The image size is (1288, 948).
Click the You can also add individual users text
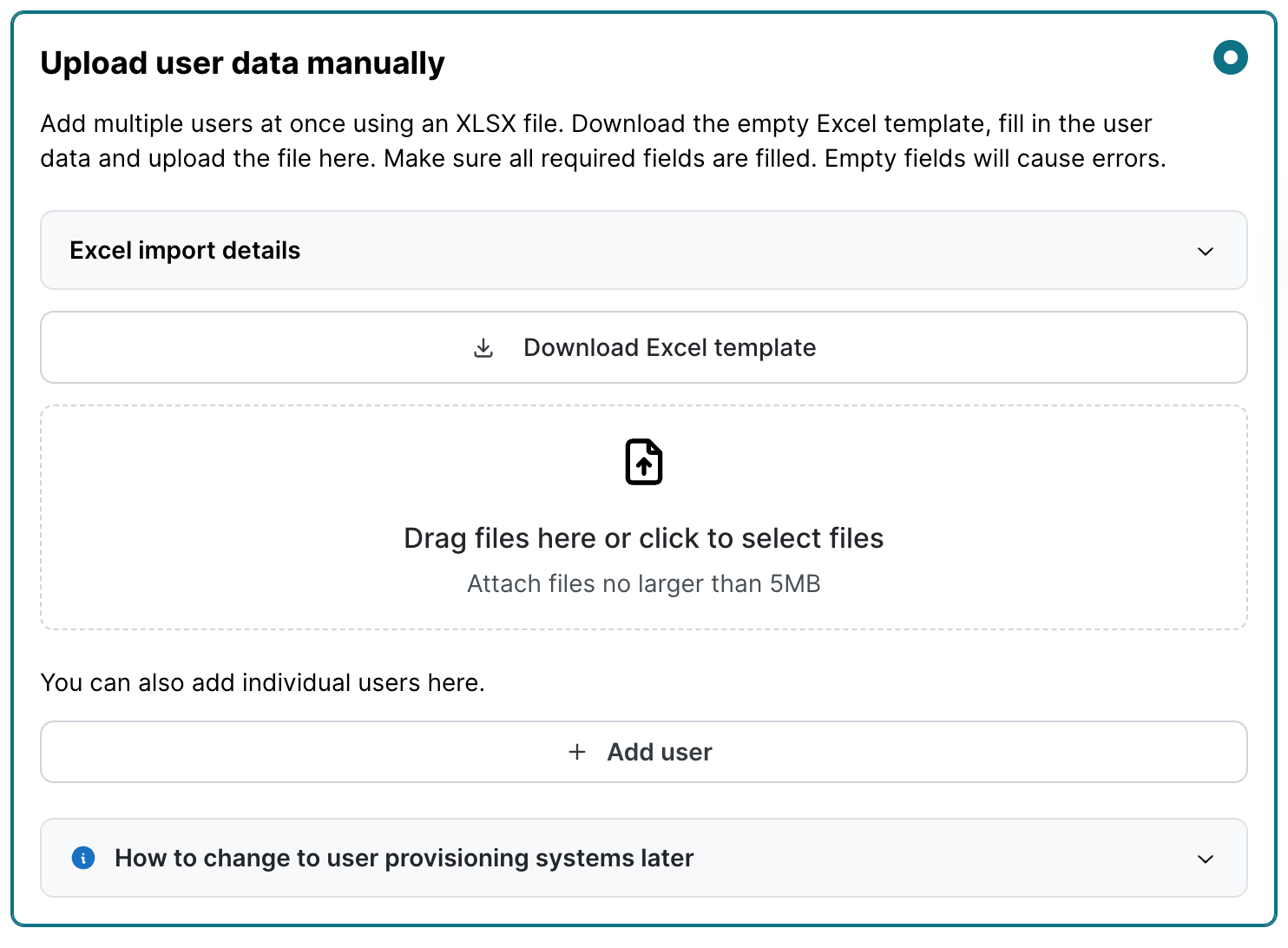(x=262, y=682)
